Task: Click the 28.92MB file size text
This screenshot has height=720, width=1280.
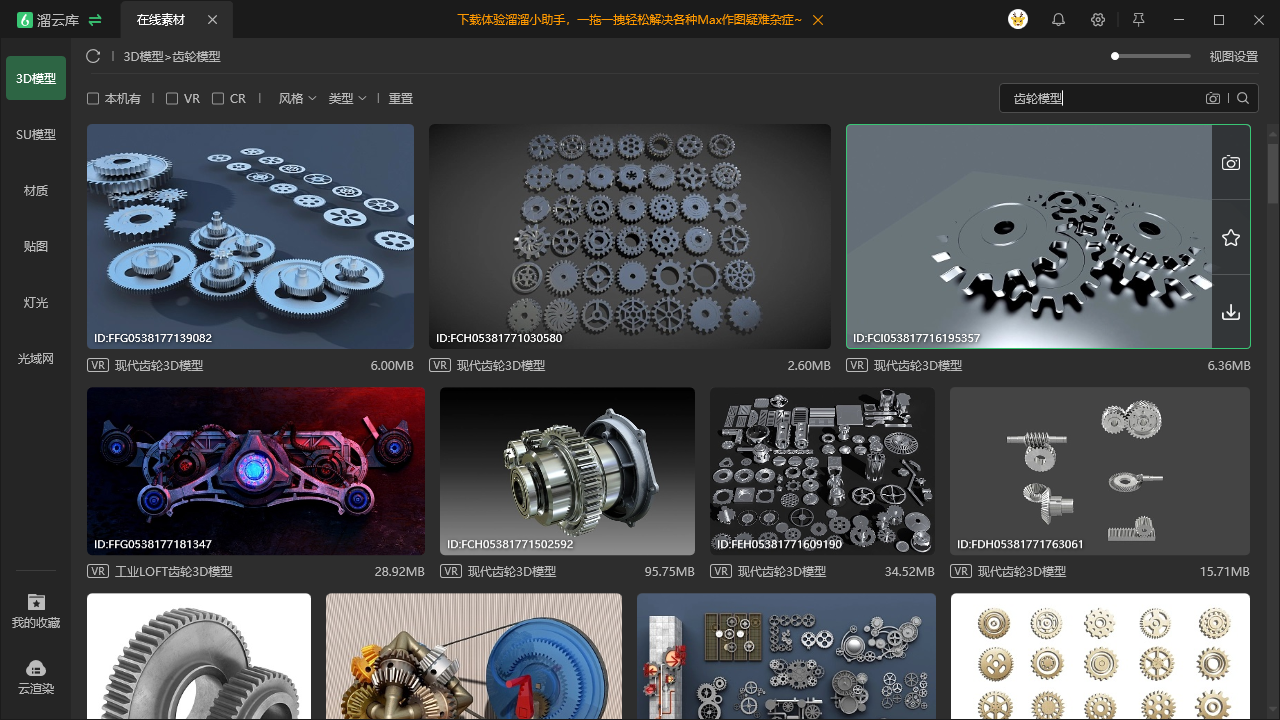Action: (x=399, y=572)
